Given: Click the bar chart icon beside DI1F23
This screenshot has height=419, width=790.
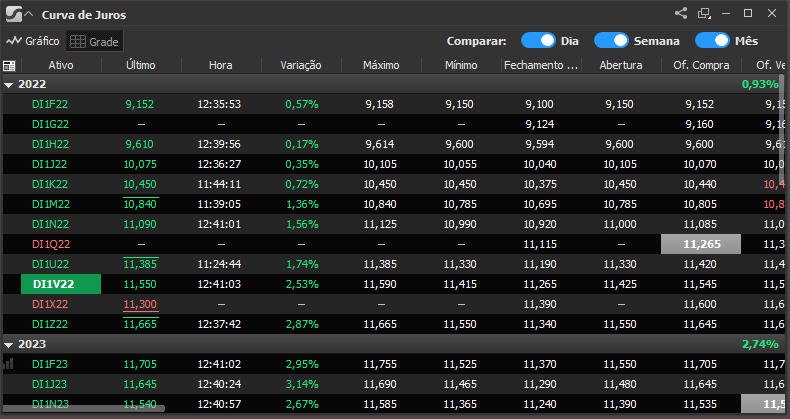Looking at the screenshot, I should pyautogui.click(x=9, y=364).
